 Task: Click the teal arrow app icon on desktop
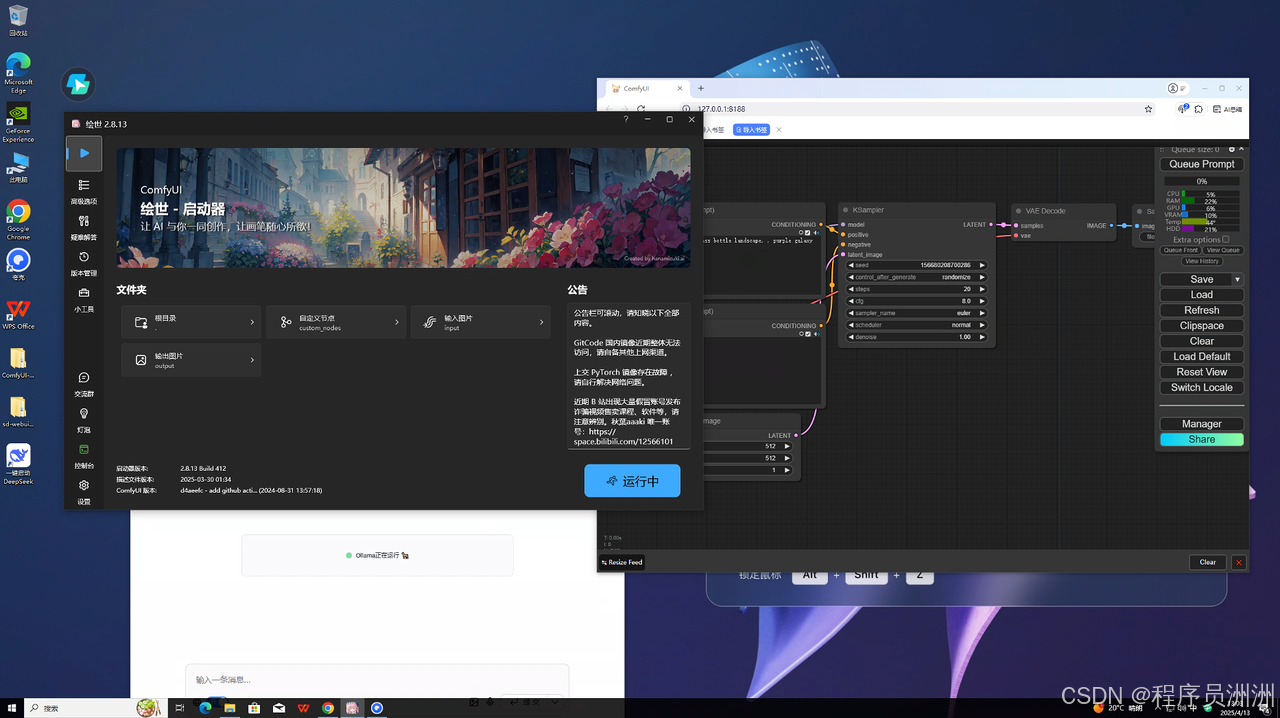click(x=78, y=84)
